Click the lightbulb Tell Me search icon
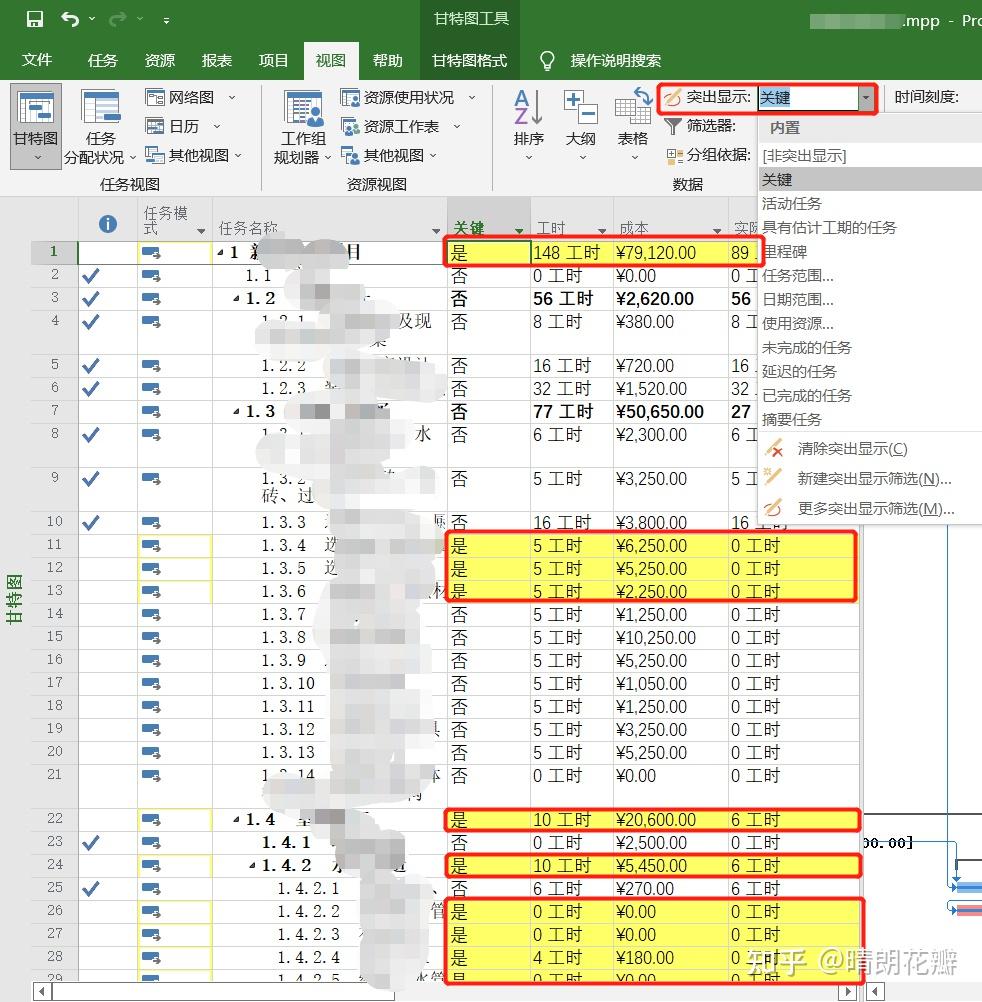The height and width of the screenshot is (1002, 982). (x=547, y=60)
